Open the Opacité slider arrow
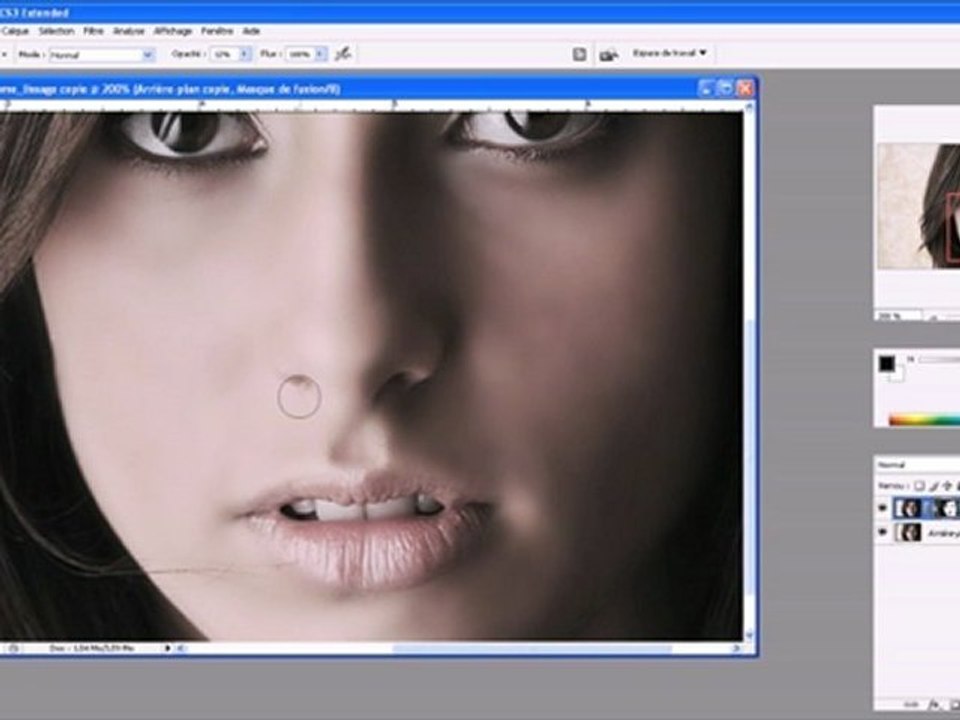The height and width of the screenshot is (720, 960). point(244,54)
